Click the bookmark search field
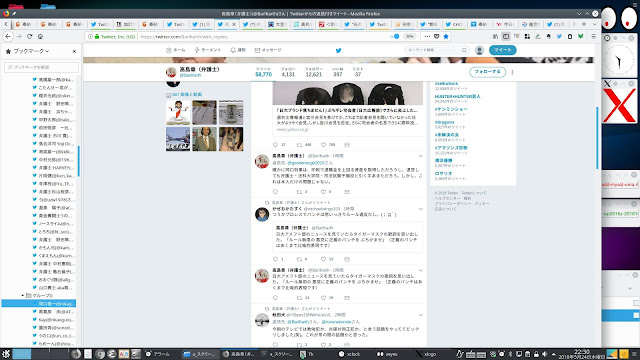640x360 pixels. point(42,67)
